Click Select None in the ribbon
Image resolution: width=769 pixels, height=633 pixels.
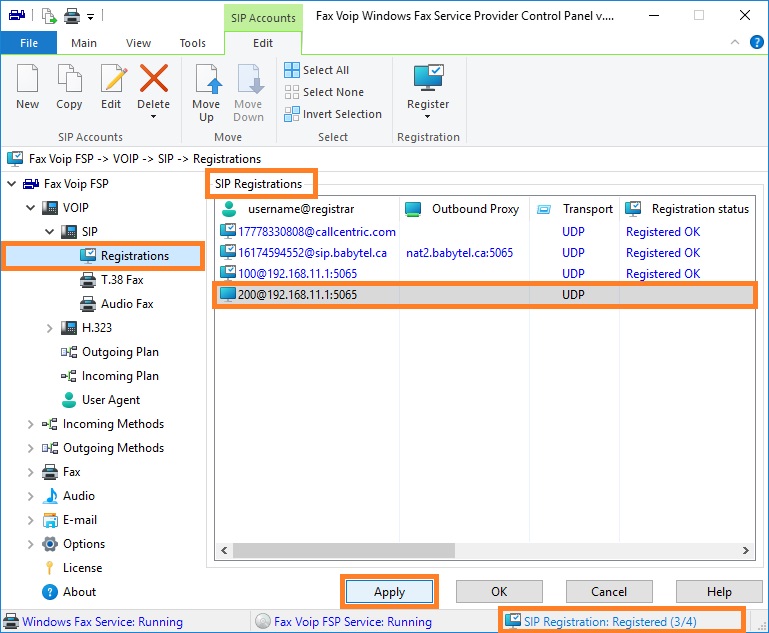click(x=324, y=92)
